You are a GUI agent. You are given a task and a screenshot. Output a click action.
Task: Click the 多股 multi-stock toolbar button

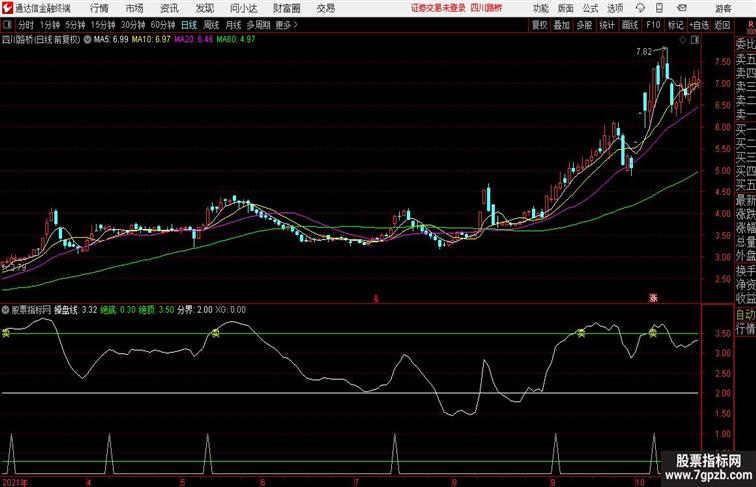click(x=584, y=25)
